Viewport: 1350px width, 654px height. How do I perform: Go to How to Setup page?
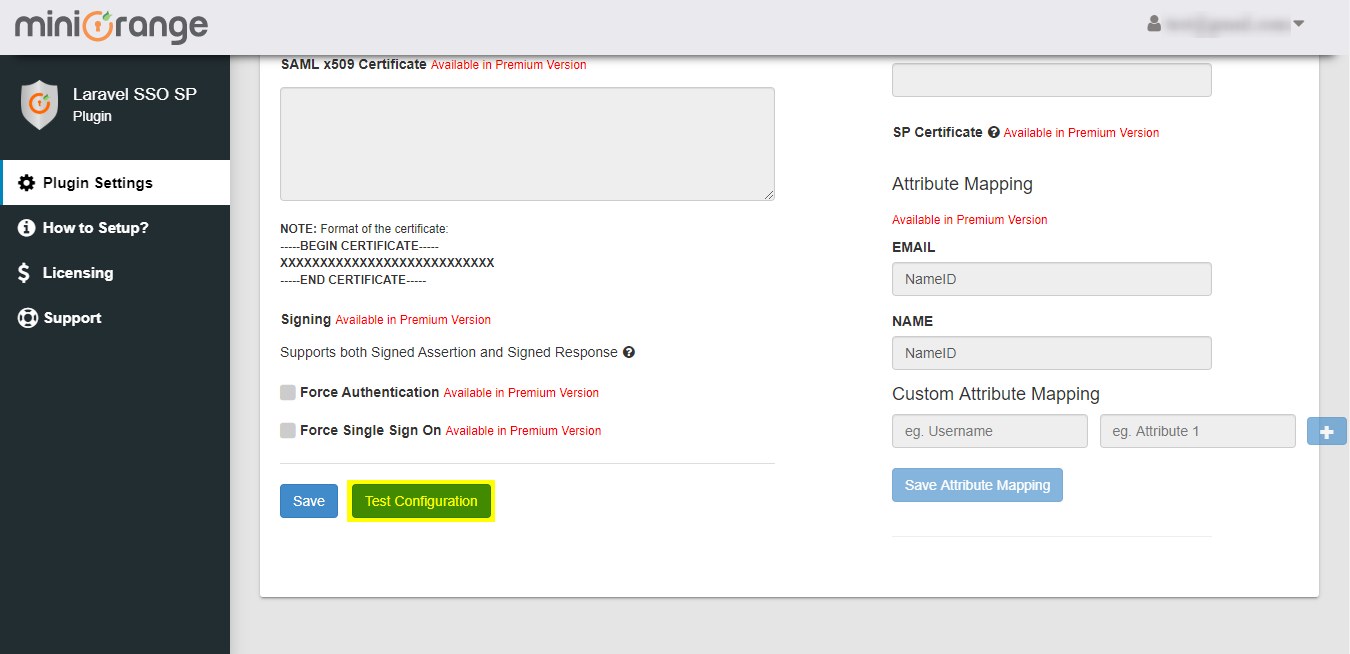click(95, 228)
